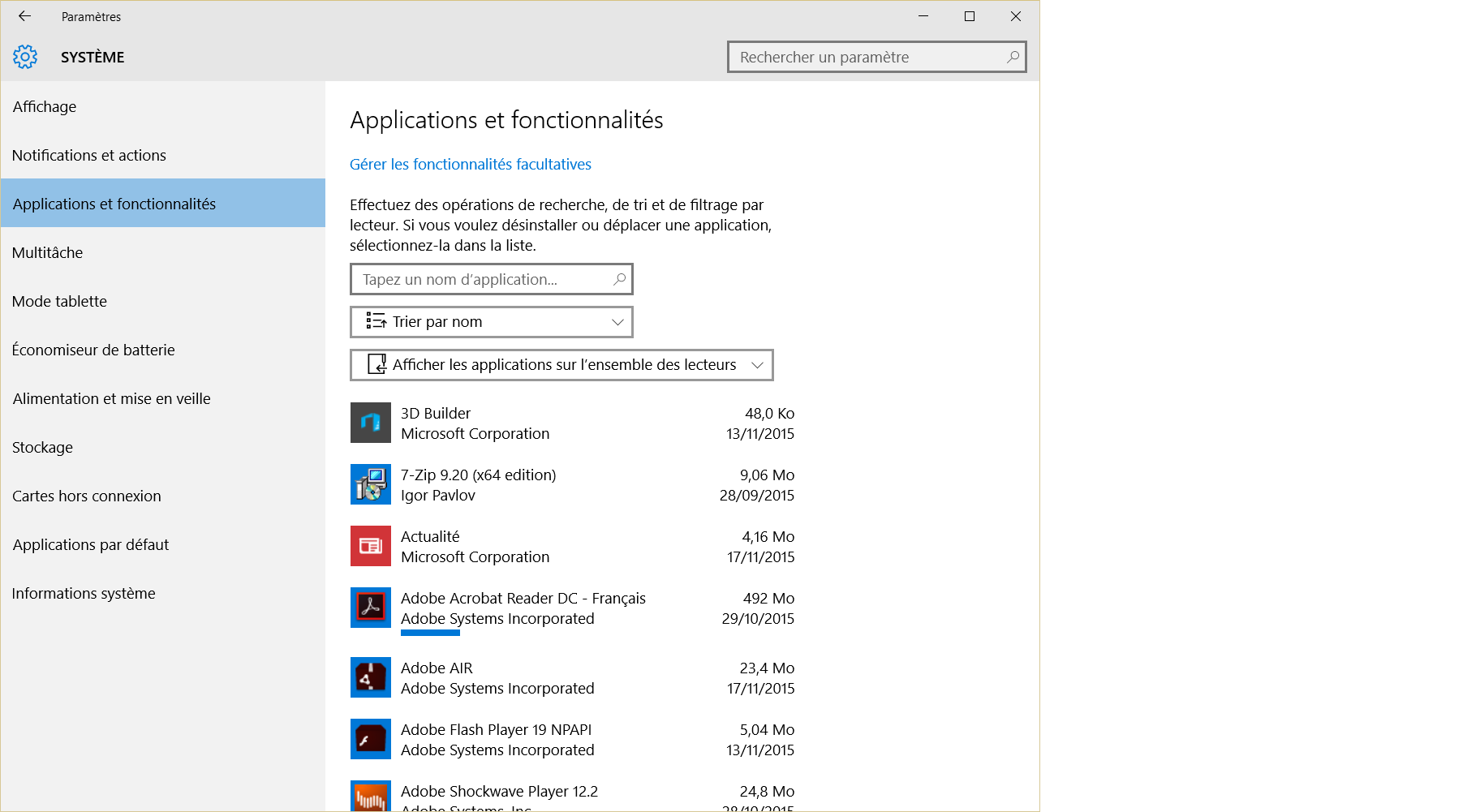
Task: Open the Multitâche section
Action: point(163,252)
